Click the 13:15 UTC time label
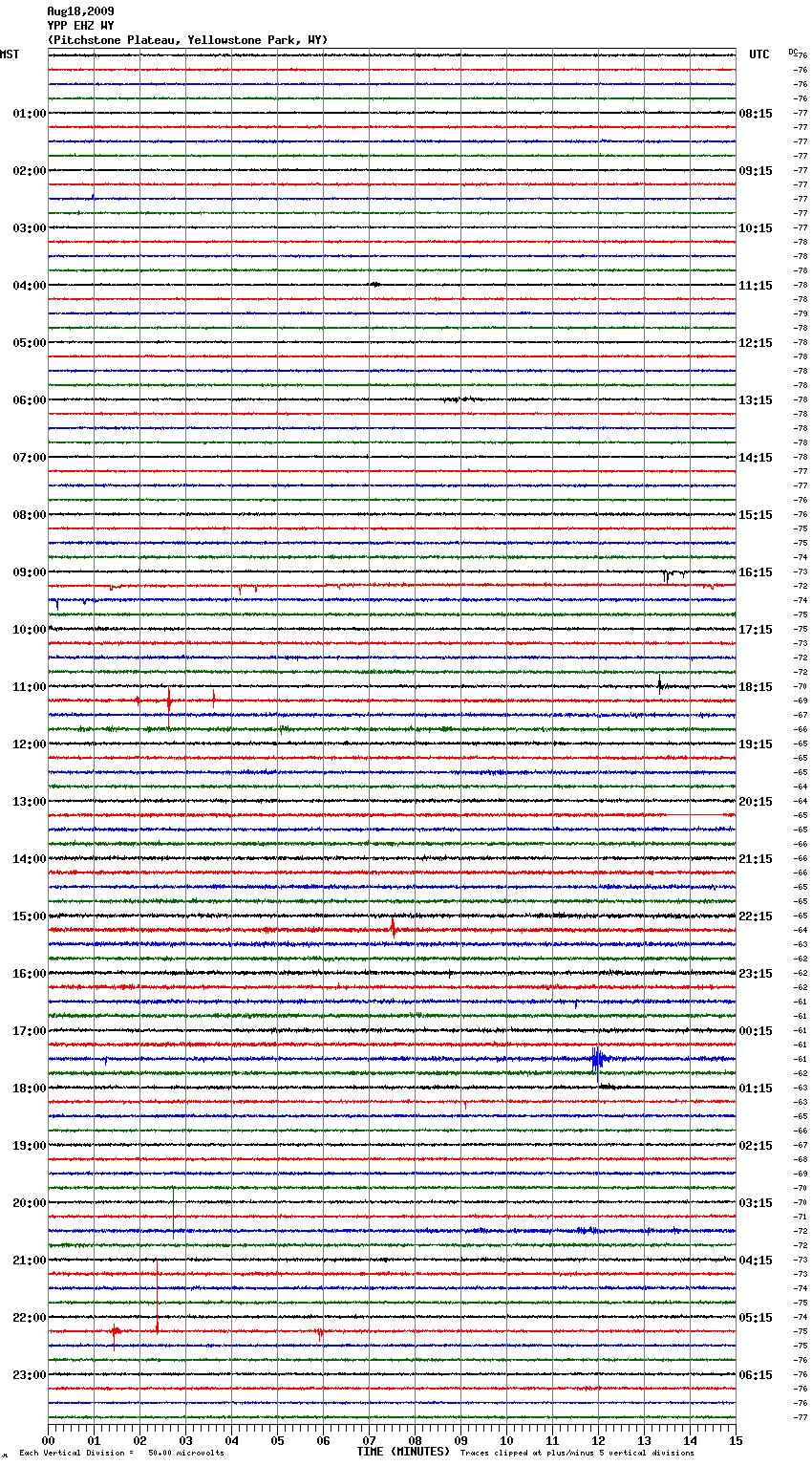This screenshot has height=1466, width=812. pyautogui.click(x=756, y=400)
